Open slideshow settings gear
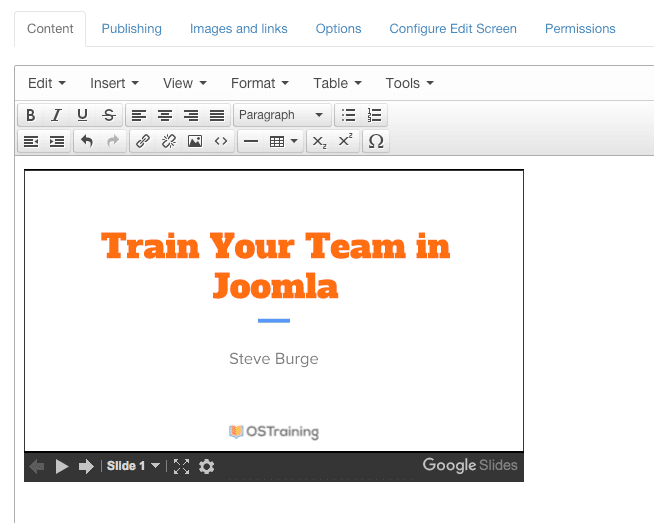 pos(206,466)
